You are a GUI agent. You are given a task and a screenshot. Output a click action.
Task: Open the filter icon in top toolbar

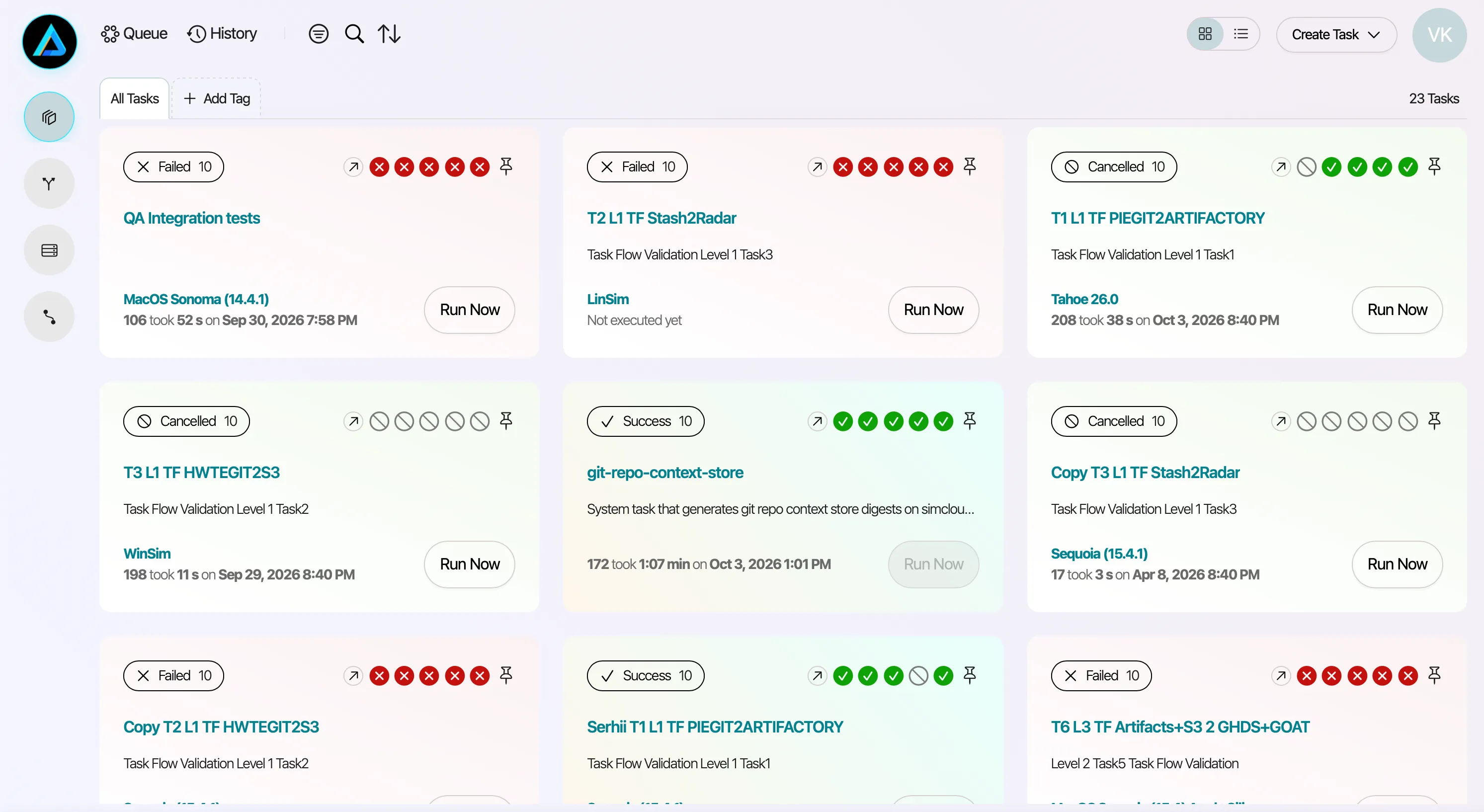pyautogui.click(x=318, y=34)
